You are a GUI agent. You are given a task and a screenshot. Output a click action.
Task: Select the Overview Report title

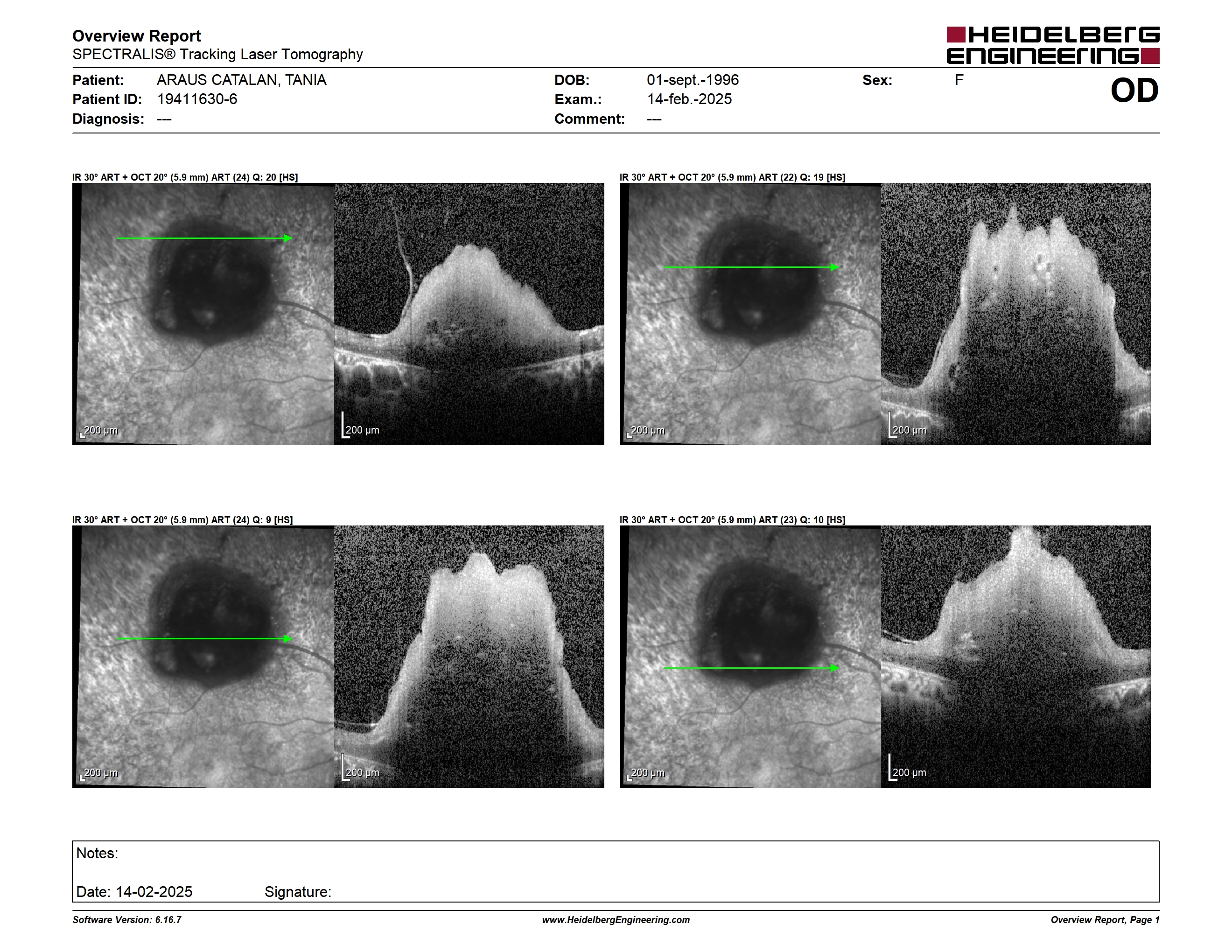137,36
